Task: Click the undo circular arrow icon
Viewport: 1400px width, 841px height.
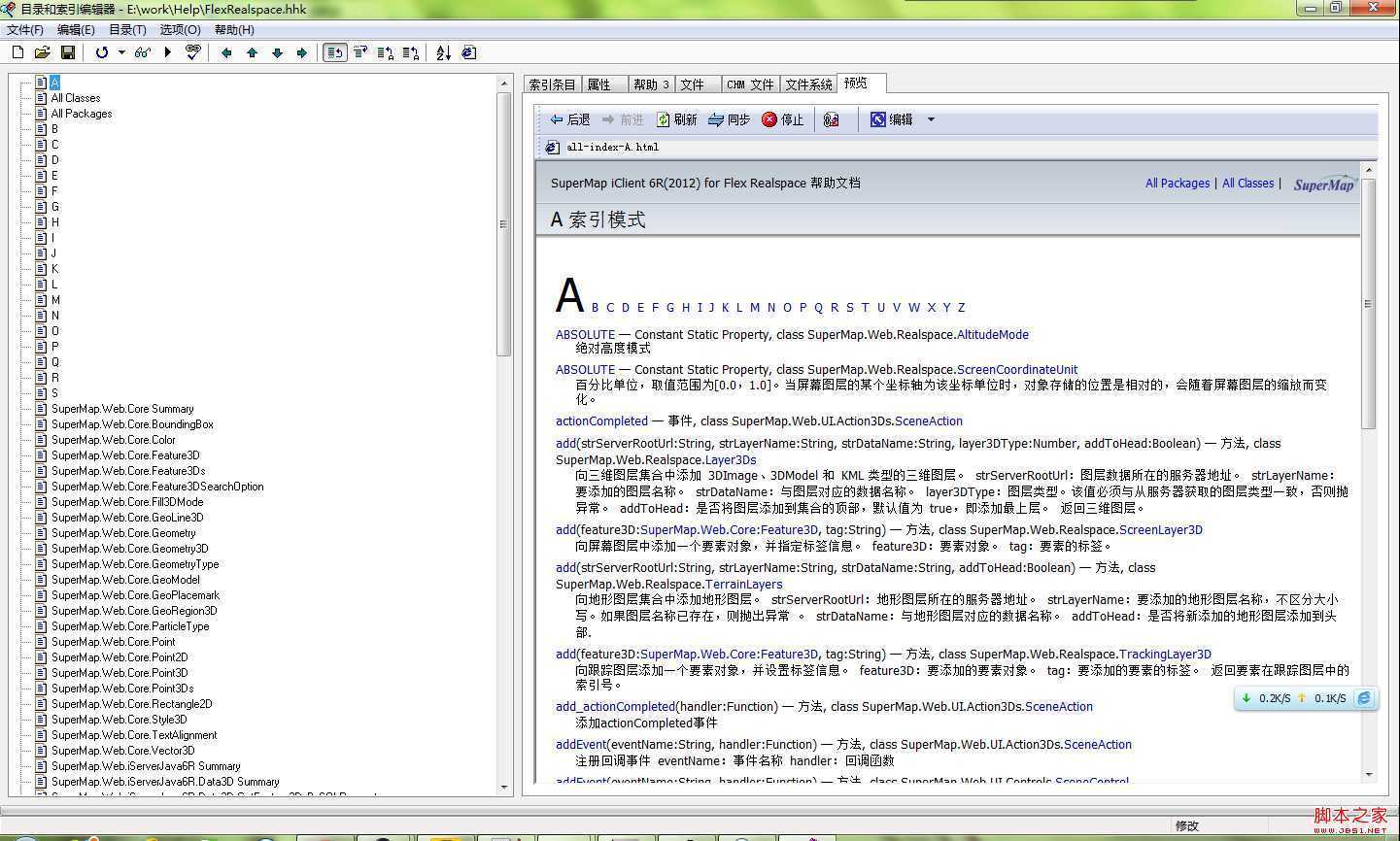Action: click(102, 52)
